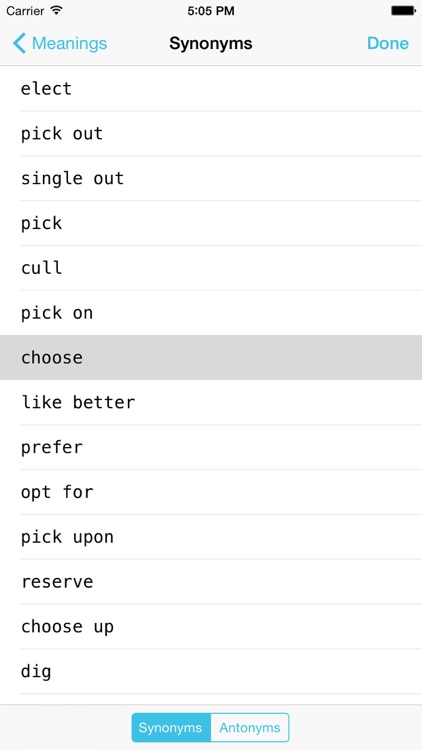Screen dimensions: 422x750
Task: Tap the "pick" list entry
Action: [211, 223]
